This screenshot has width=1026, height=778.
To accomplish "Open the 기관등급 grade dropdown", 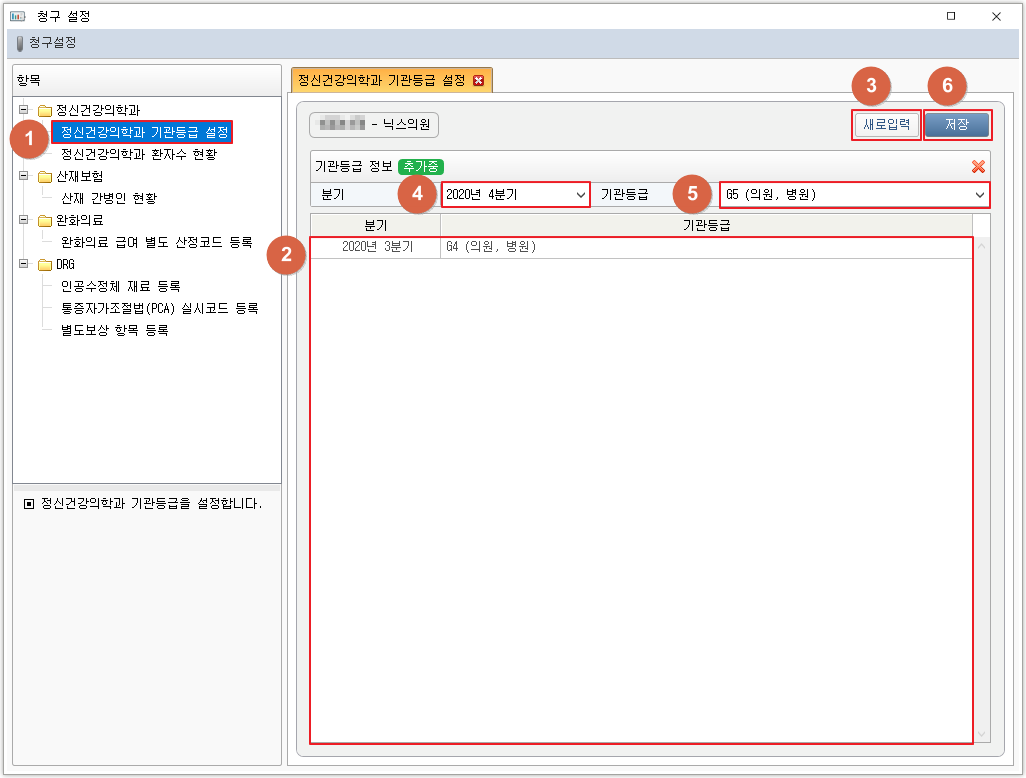I will pyautogui.click(x=980, y=194).
